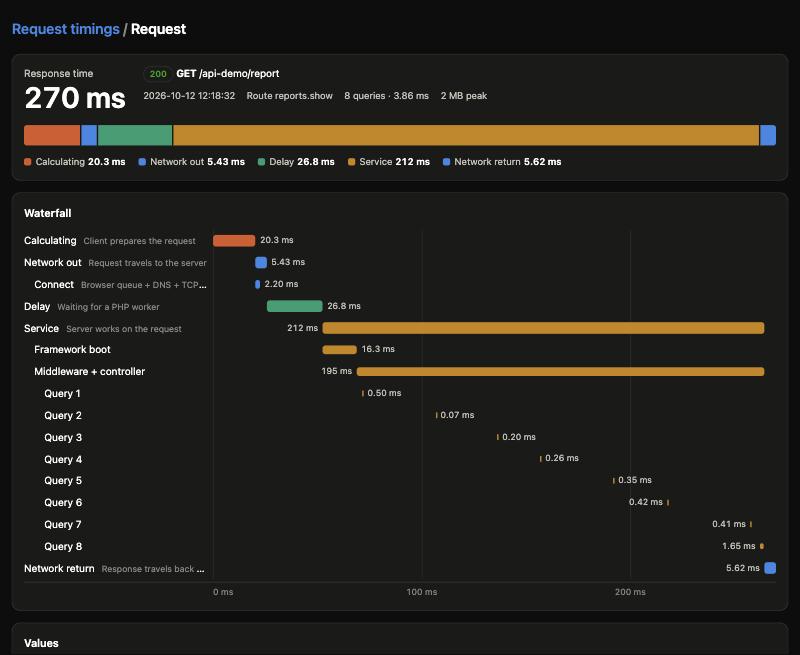Screen dimensions: 800x655
Task: Click "Waiting for a PHP worker" description
Action: click(108, 307)
